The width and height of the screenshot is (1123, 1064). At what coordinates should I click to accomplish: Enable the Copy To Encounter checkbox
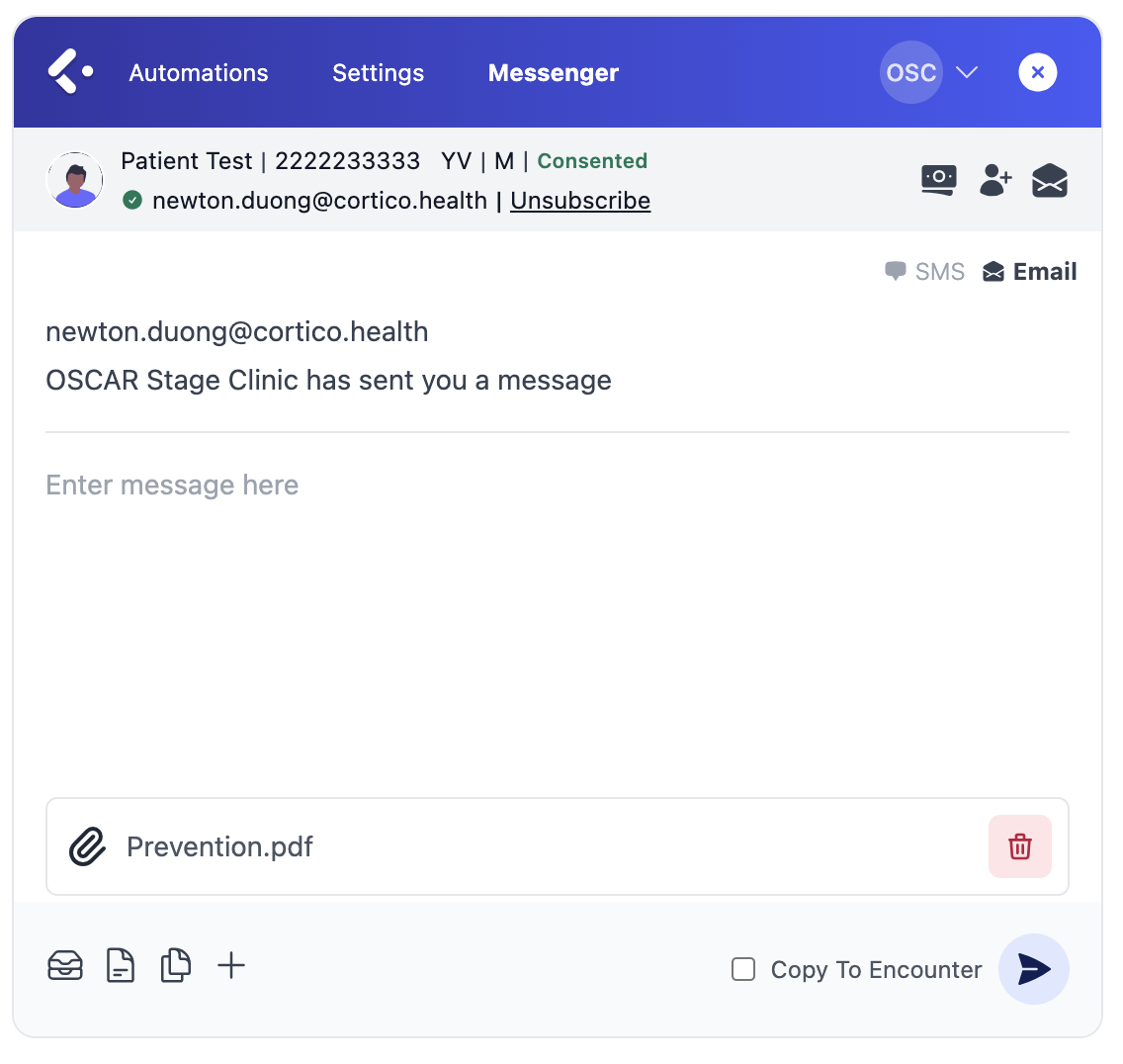[x=743, y=969]
